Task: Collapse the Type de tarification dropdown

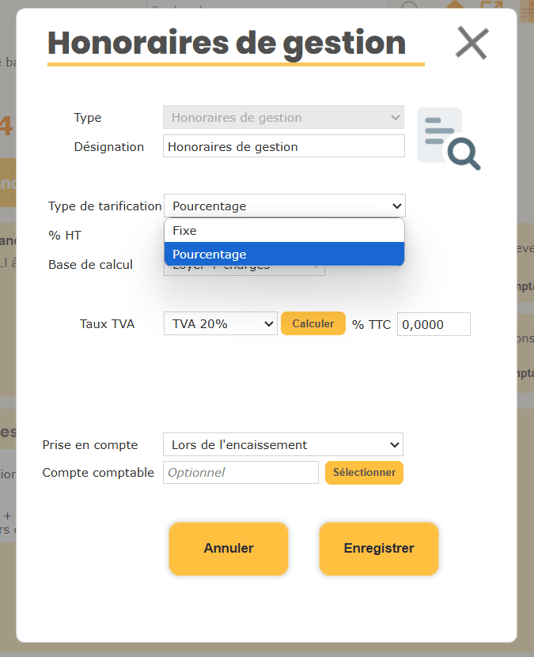Action: pyautogui.click(x=285, y=206)
